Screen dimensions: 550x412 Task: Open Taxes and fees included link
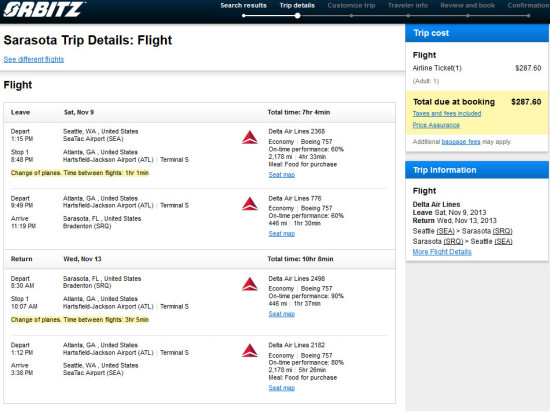coord(447,114)
